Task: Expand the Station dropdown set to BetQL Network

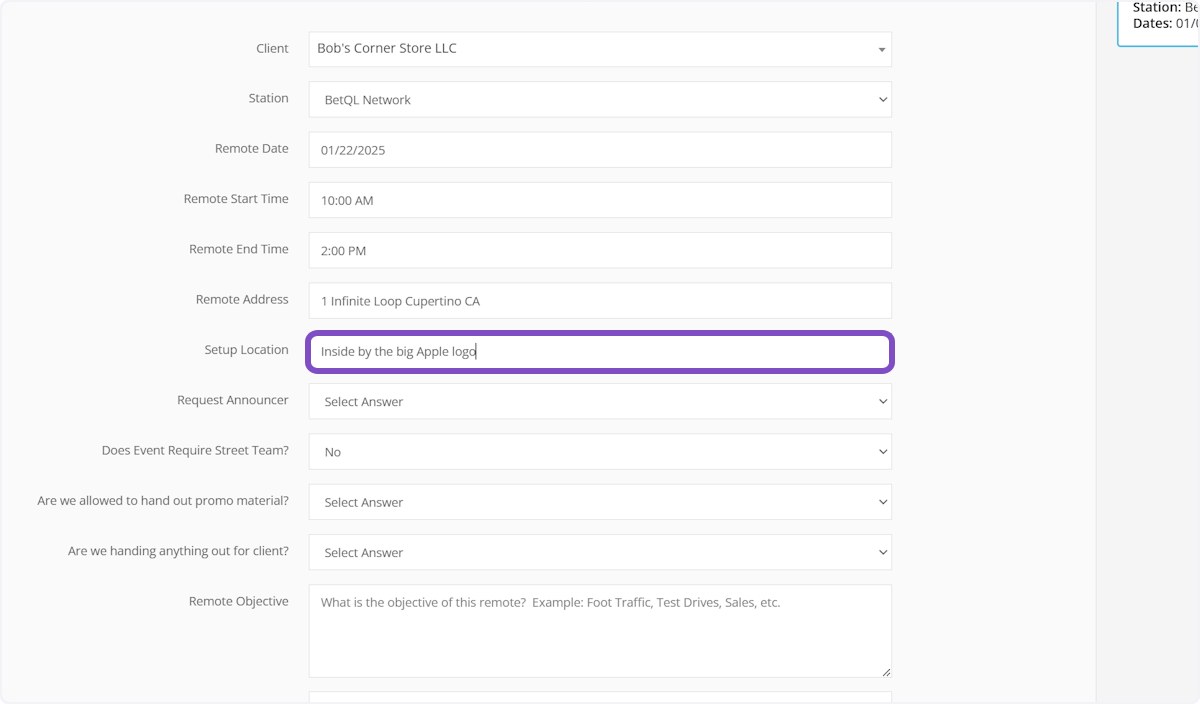Action: 599,100
